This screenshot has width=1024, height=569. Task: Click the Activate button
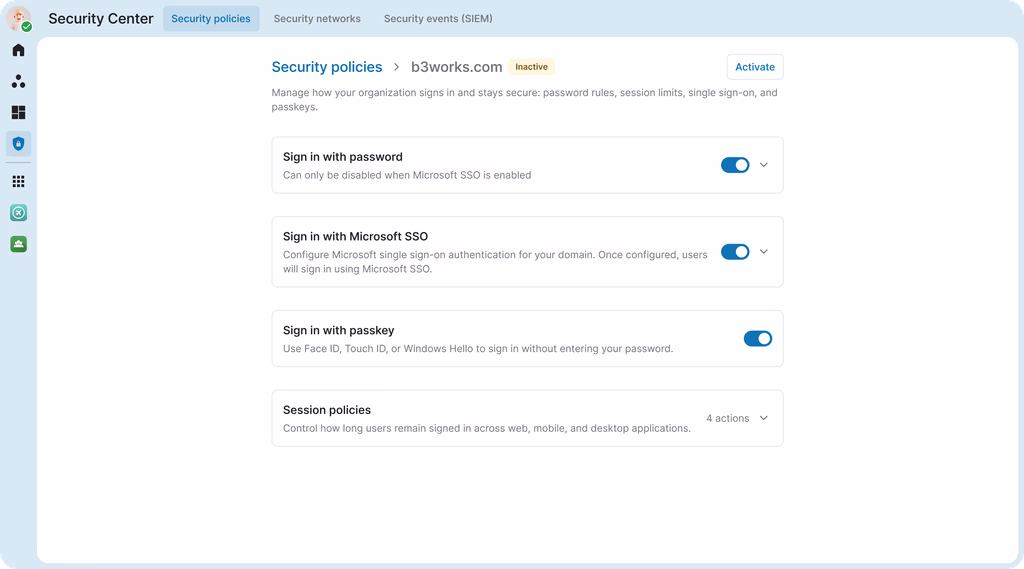point(755,67)
